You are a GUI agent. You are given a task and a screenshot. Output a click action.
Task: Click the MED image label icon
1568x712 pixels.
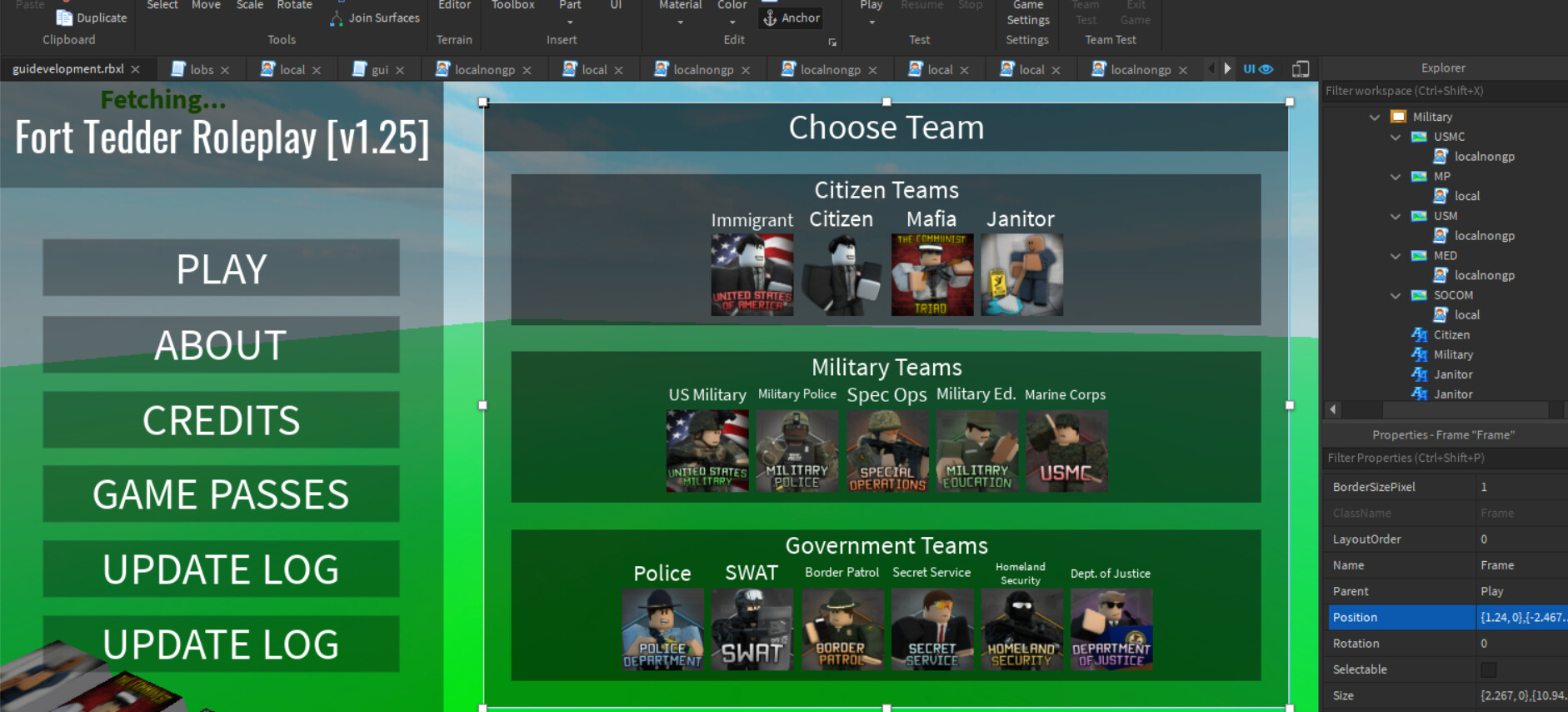click(1419, 255)
